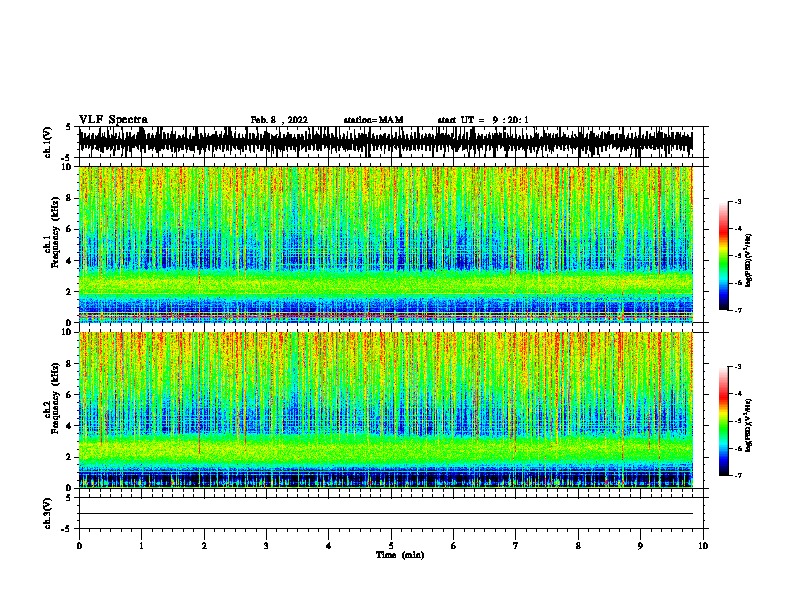Select the "start UT = 9:20:1" label
The image size is (792, 612).
tap(483, 120)
